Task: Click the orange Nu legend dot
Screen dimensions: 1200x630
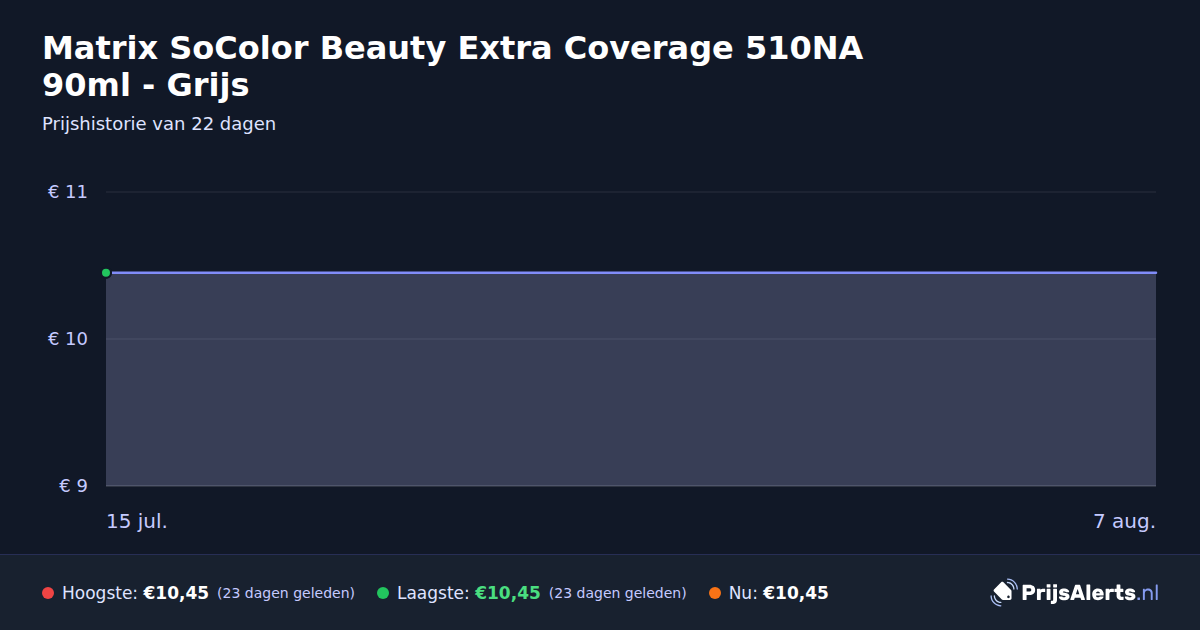Action: (715, 593)
